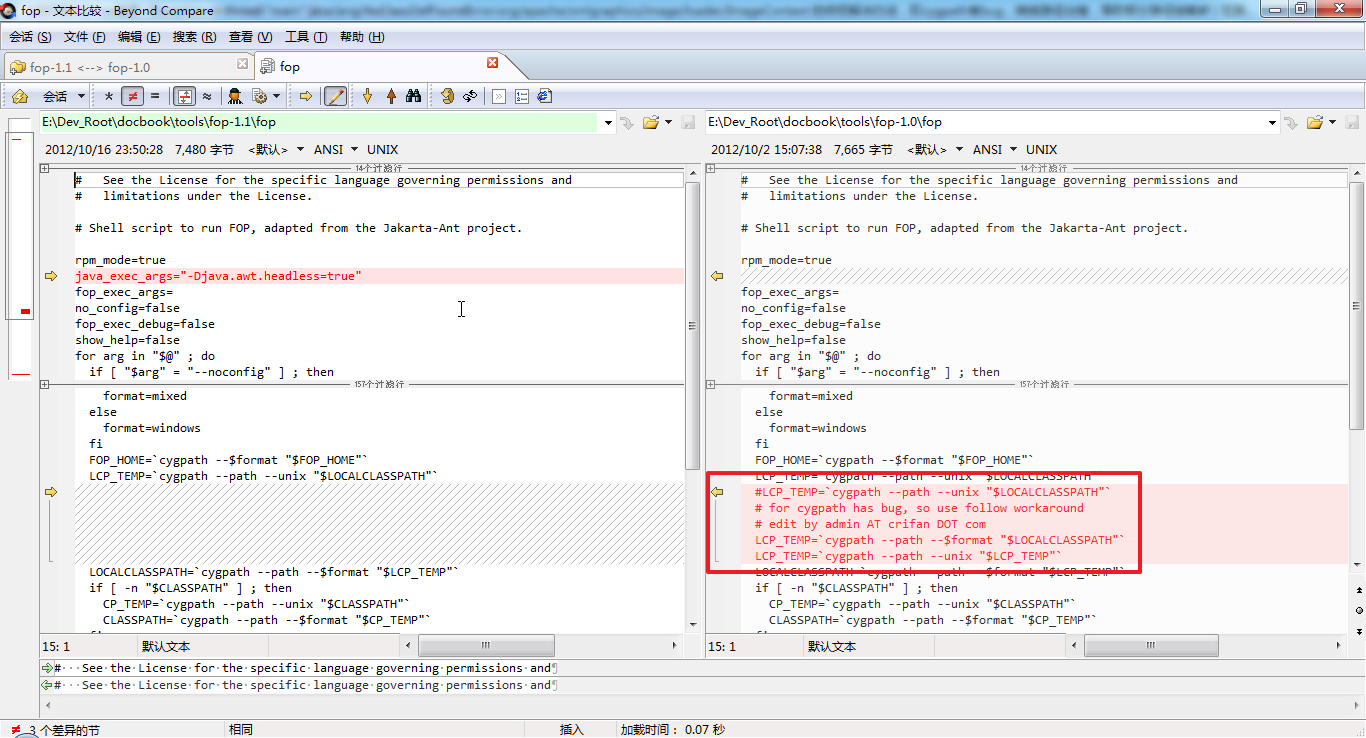Open Find using the binoculars icon
The height and width of the screenshot is (738, 1366).
[413, 97]
